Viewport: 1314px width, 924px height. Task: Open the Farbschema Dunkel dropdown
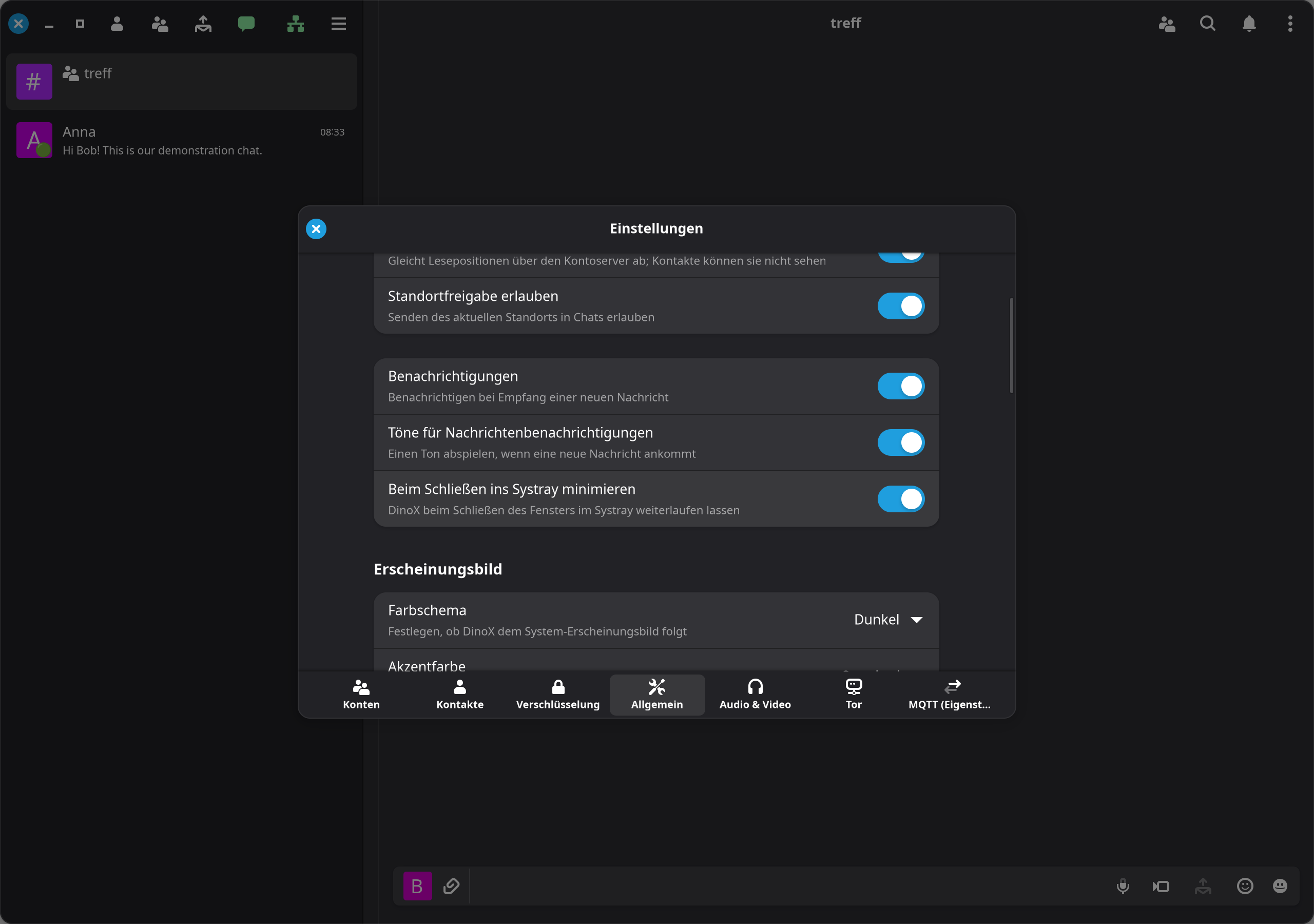pos(888,620)
